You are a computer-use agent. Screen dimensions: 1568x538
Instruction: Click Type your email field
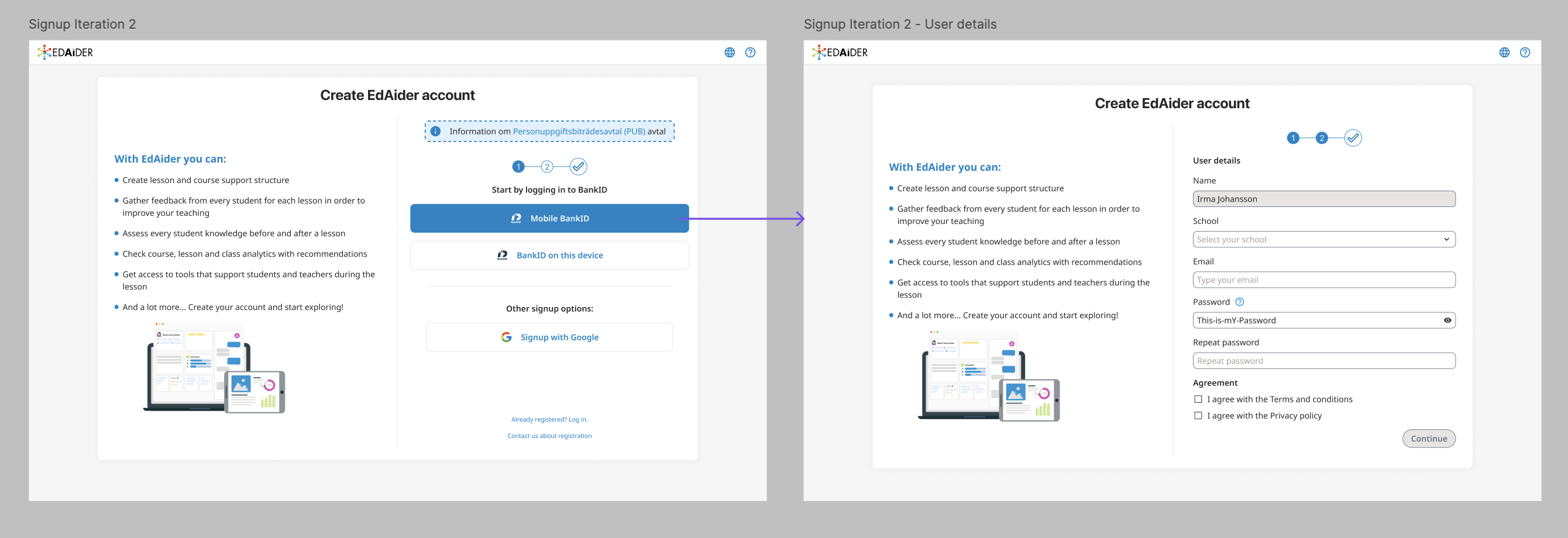point(1324,280)
